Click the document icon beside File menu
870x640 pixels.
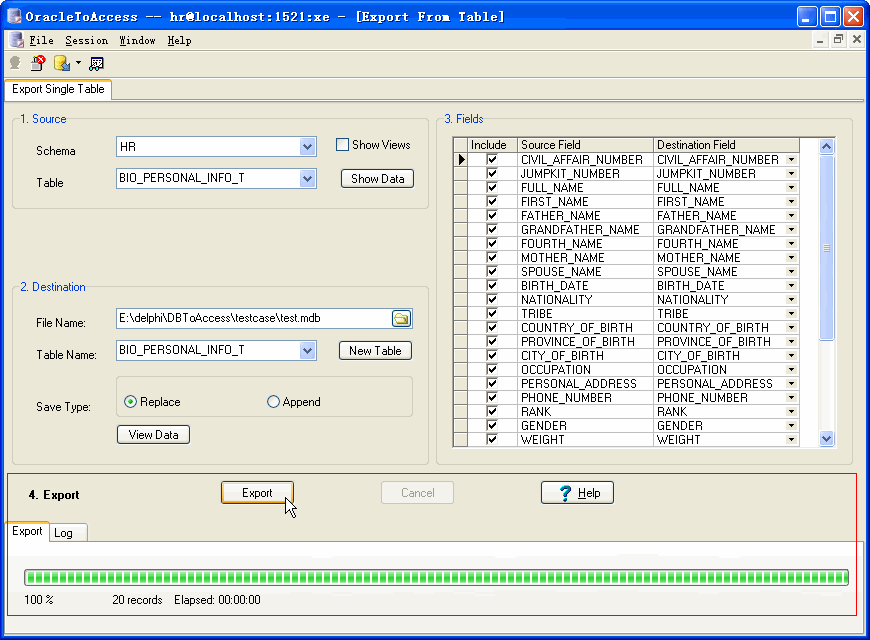click(x=17, y=40)
